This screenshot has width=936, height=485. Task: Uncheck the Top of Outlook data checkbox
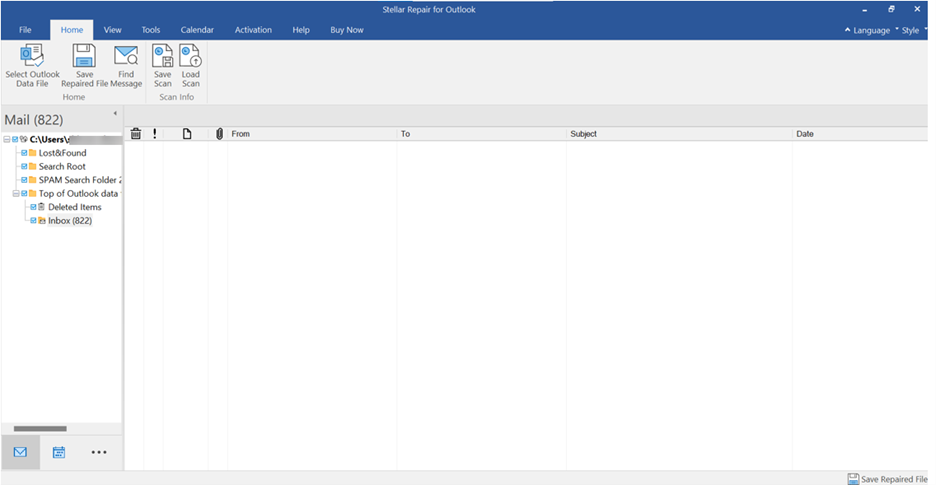(24, 194)
